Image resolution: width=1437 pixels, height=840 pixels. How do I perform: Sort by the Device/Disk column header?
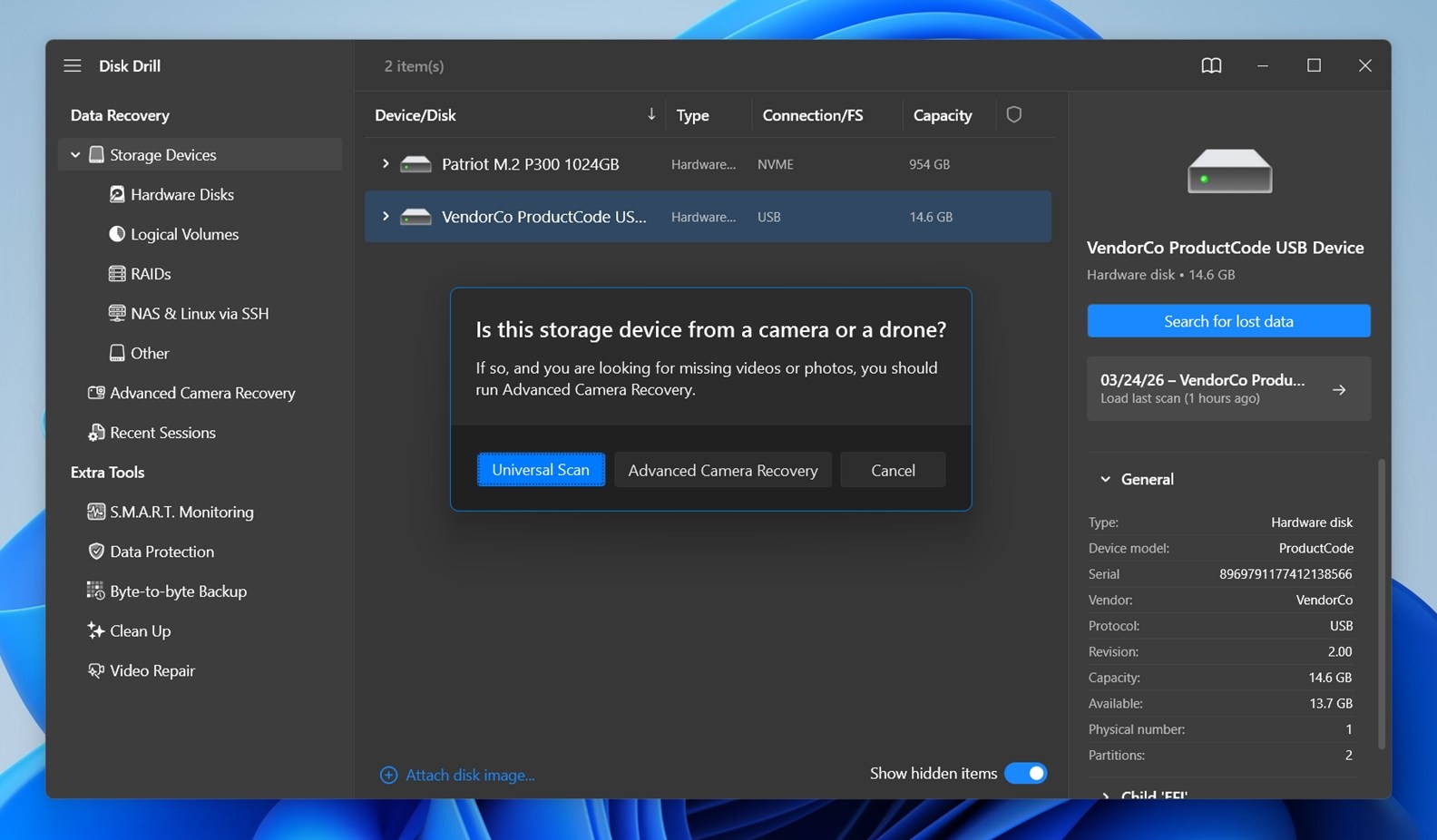[x=415, y=115]
